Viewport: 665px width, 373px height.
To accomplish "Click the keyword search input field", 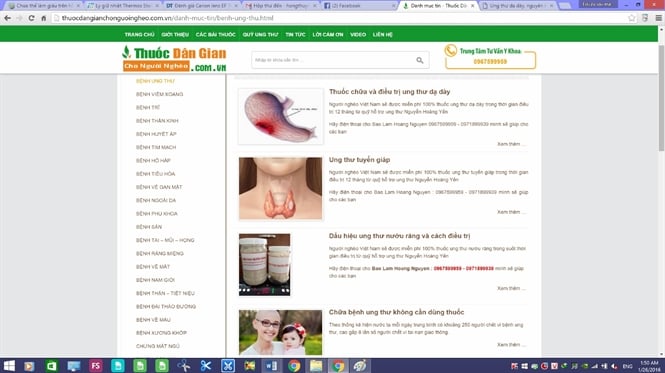I will click(x=333, y=60).
